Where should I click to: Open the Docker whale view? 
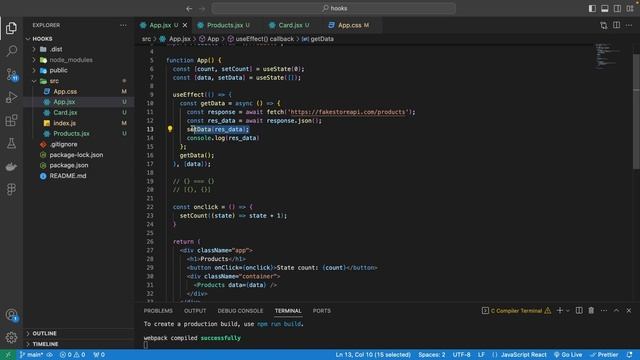point(11,166)
